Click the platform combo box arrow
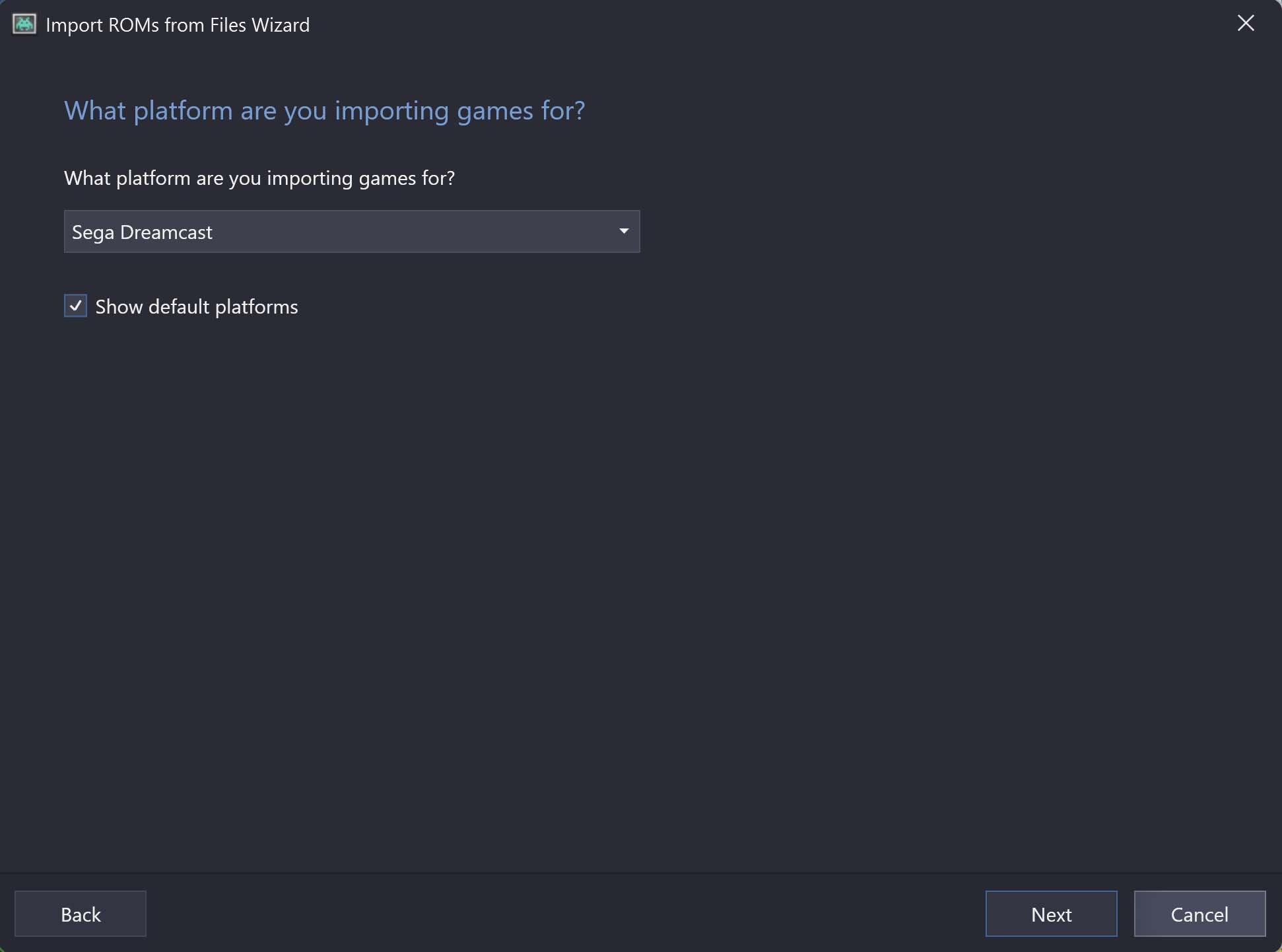This screenshot has height=952, width=1282. click(x=624, y=231)
